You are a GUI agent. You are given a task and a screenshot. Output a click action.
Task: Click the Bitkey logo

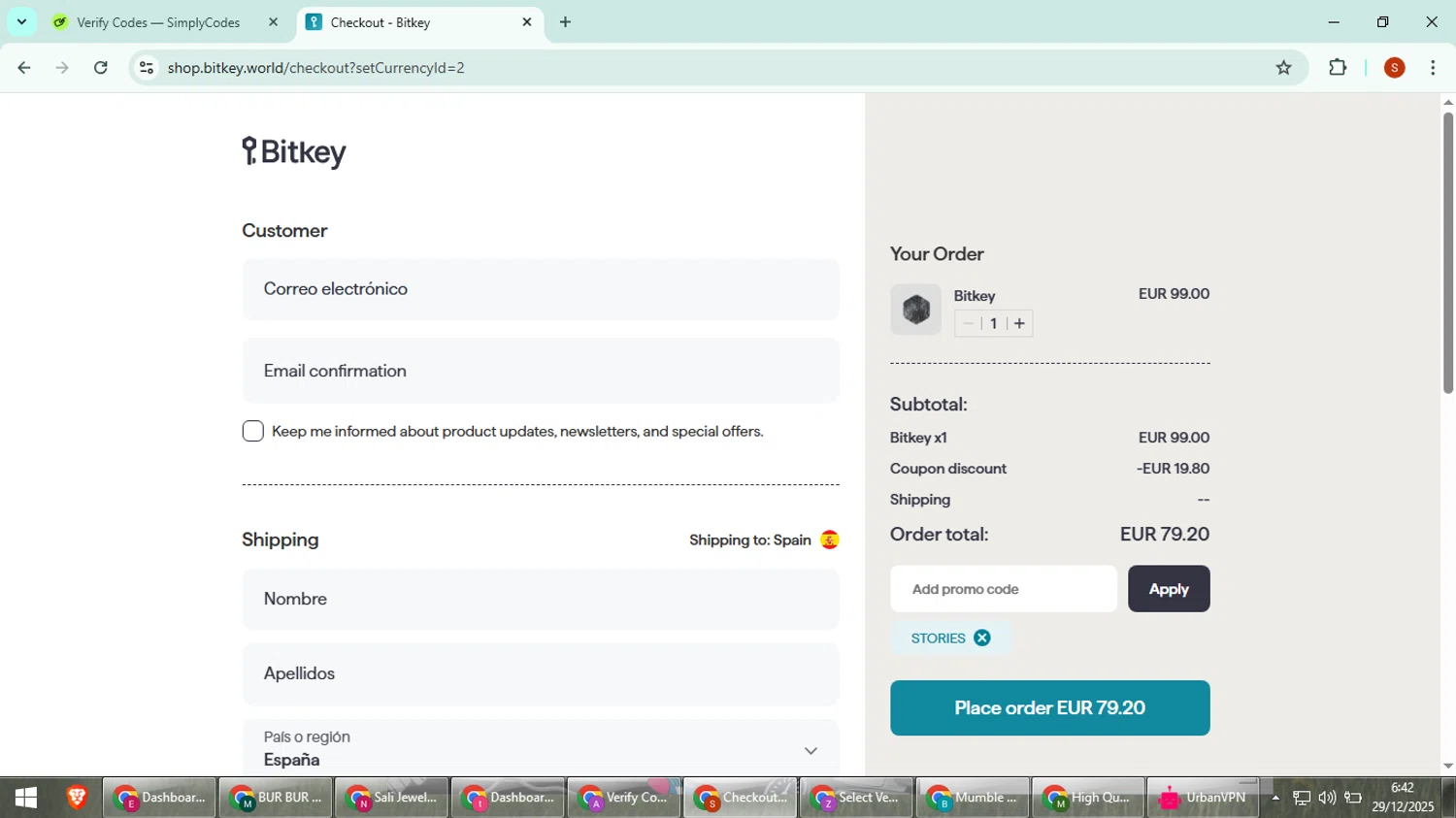(294, 152)
